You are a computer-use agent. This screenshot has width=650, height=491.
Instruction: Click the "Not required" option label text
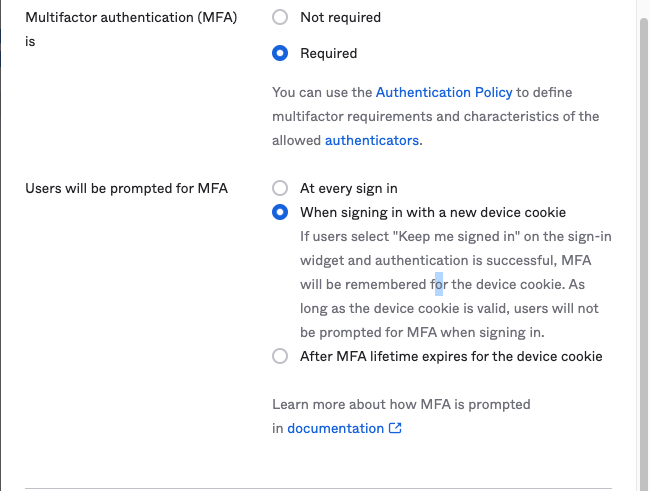coord(340,17)
